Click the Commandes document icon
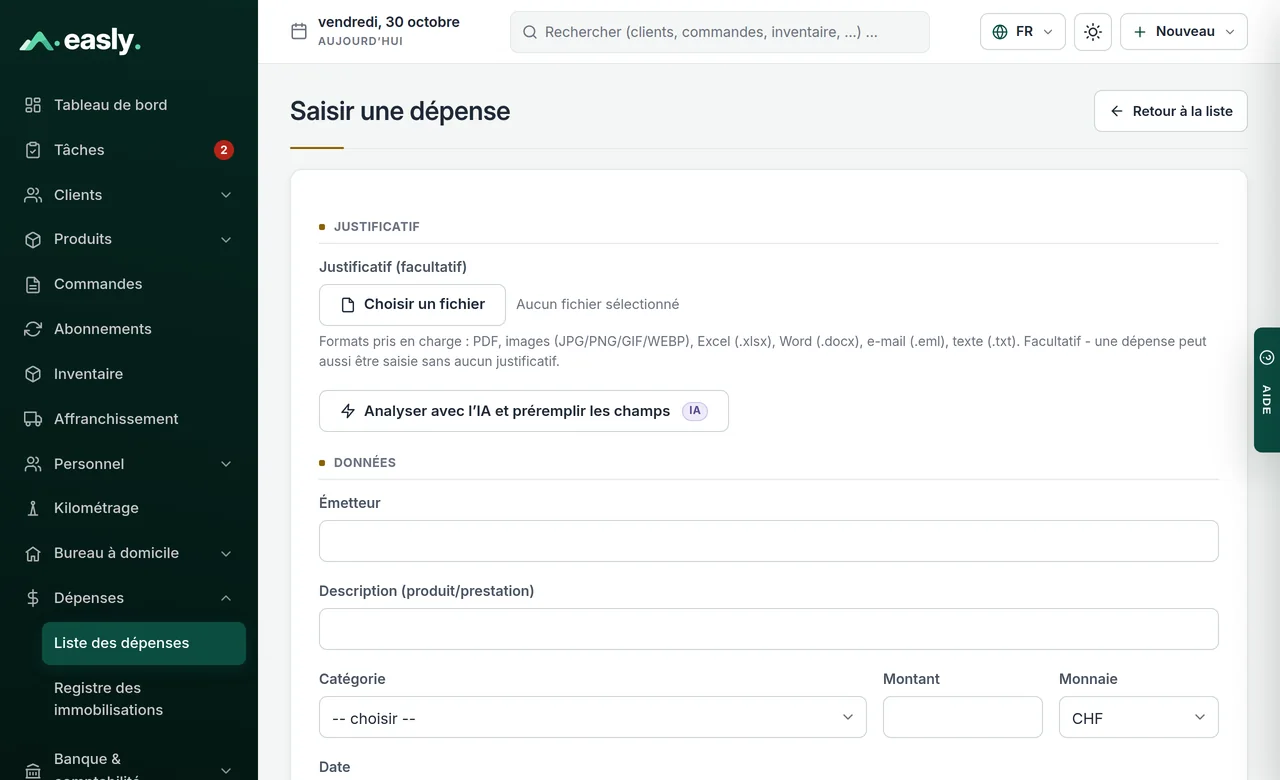Screen dimensions: 1280x780 pyautogui.click(x=33, y=284)
